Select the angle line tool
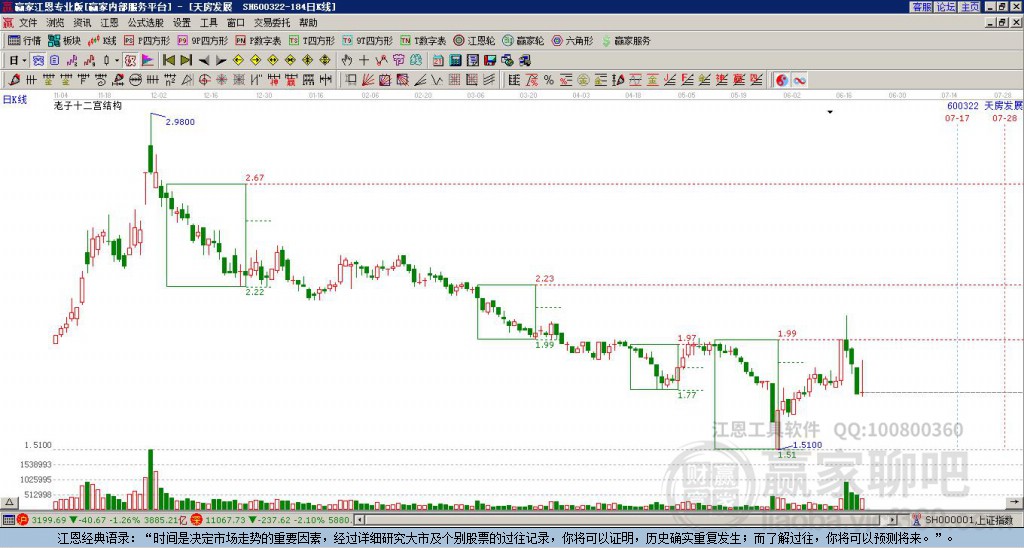Image resolution: width=1024 pixels, height=548 pixels. (420, 80)
